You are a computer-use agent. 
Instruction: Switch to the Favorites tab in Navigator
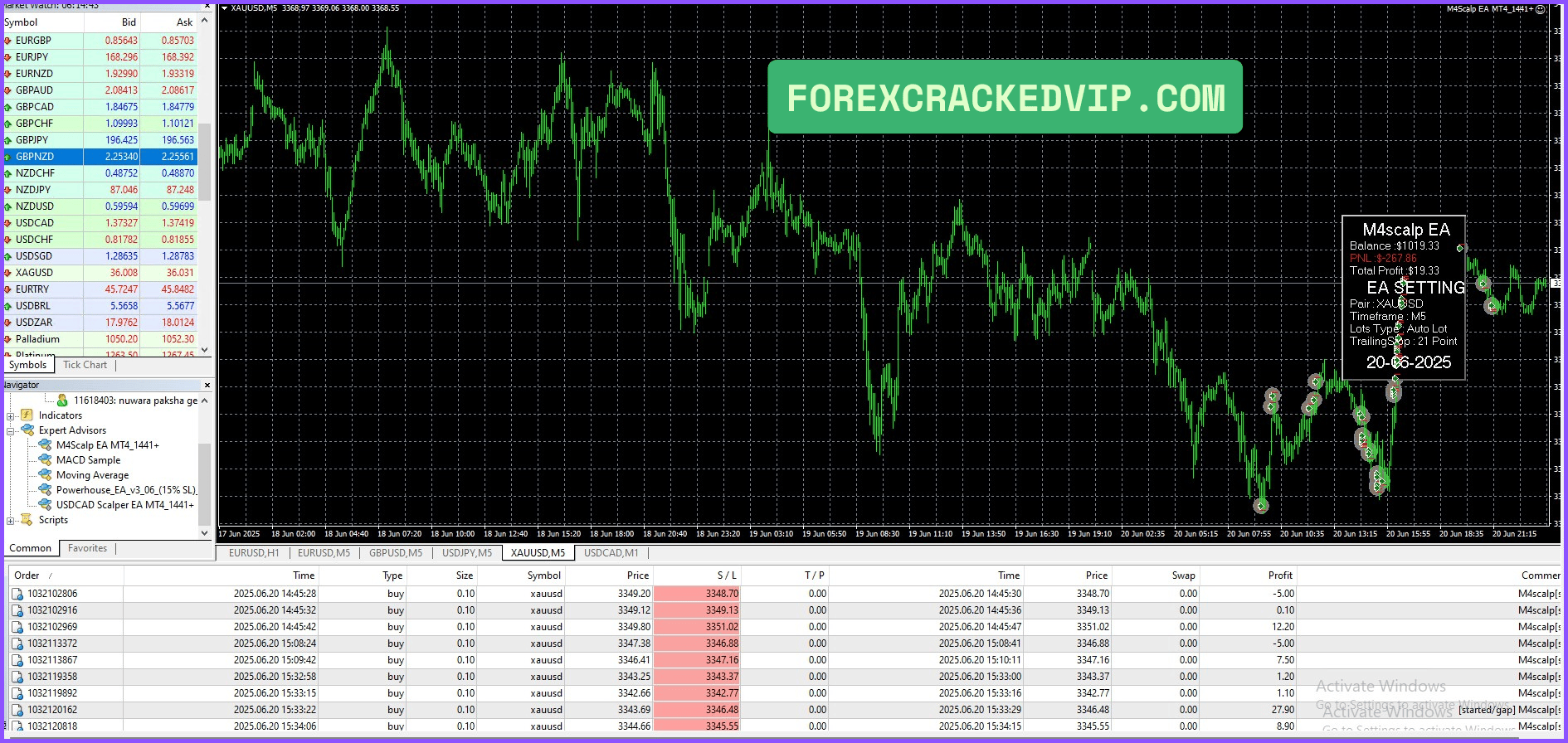pos(87,548)
